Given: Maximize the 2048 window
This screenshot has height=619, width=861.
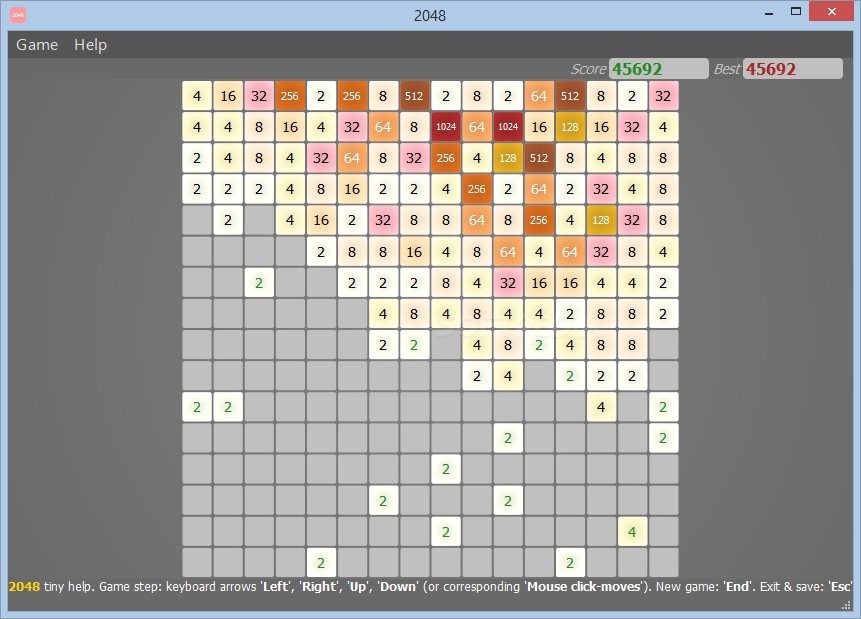Looking at the screenshot, I should (x=796, y=12).
